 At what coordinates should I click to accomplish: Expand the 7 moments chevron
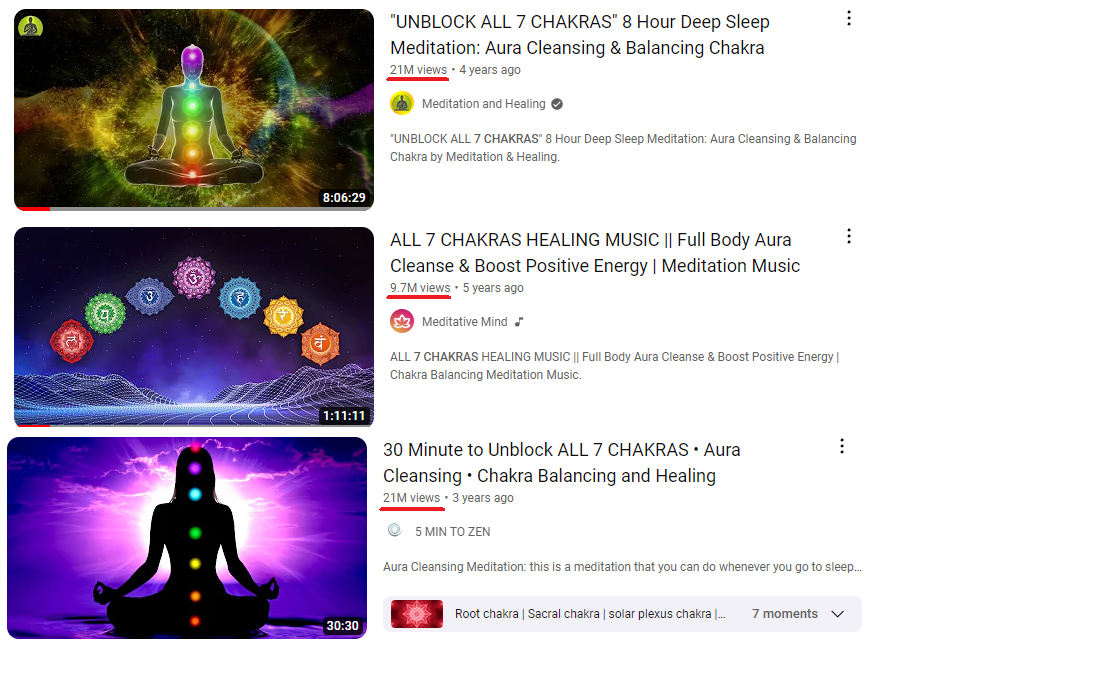coord(838,614)
